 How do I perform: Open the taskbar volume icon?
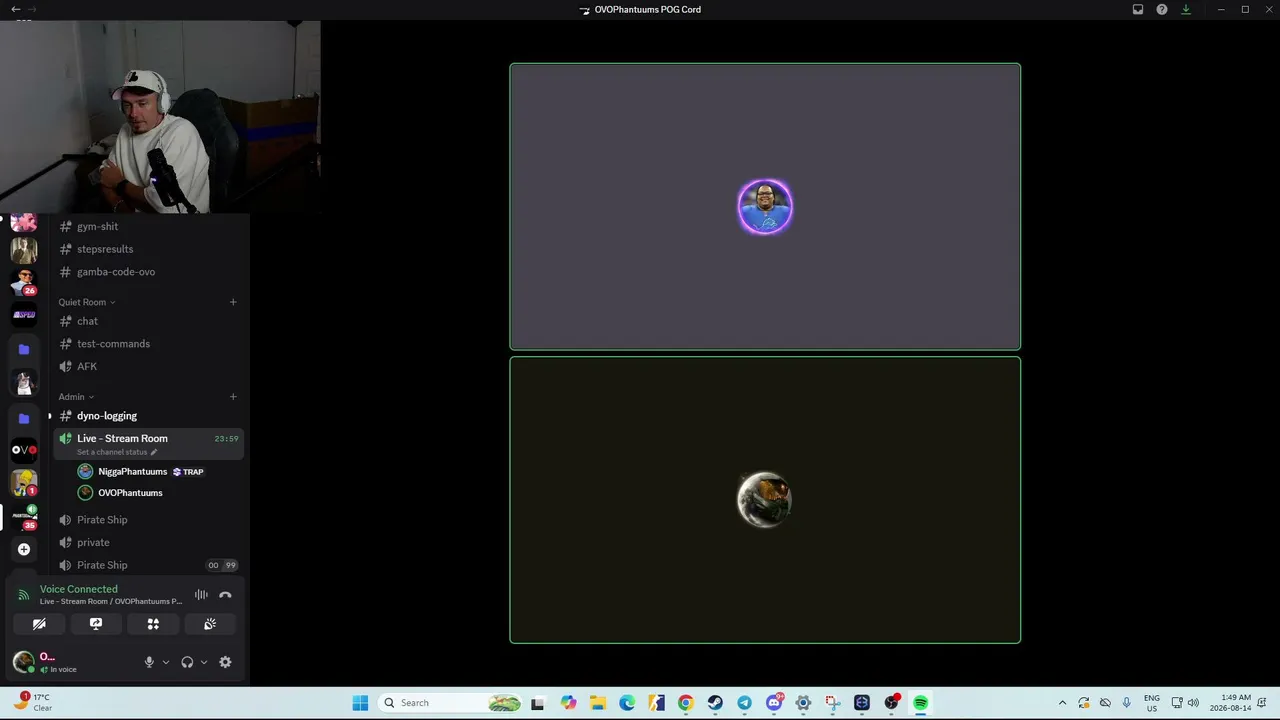[1193, 703]
